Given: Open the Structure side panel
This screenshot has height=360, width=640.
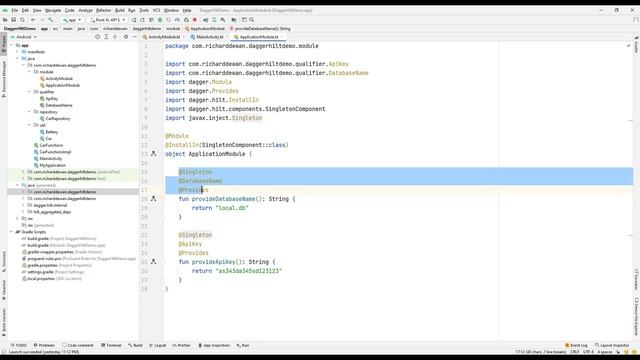Looking at the screenshot, I should [4, 261].
